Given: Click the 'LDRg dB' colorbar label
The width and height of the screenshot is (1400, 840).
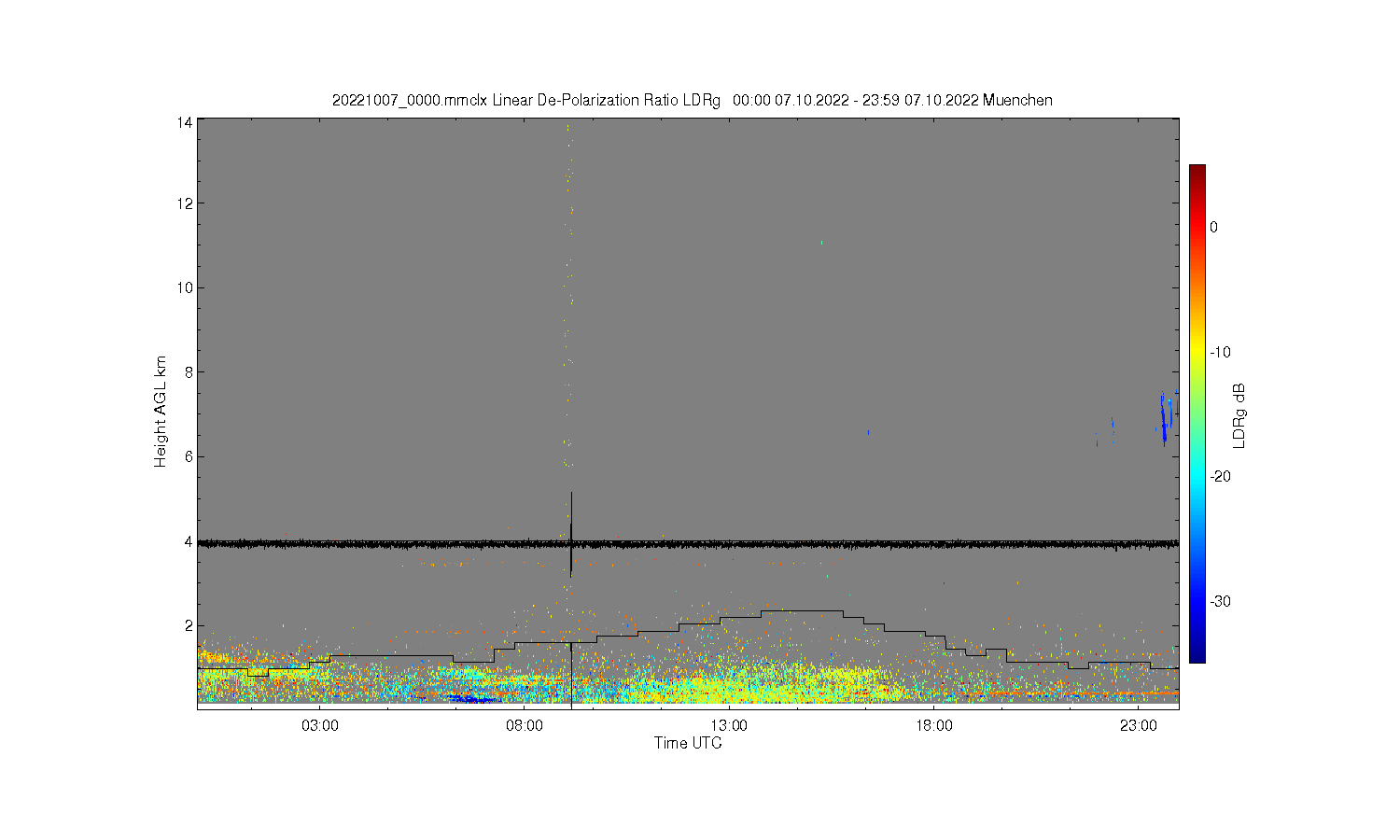Looking at the screenshot, I should (x=1239, y=415).
